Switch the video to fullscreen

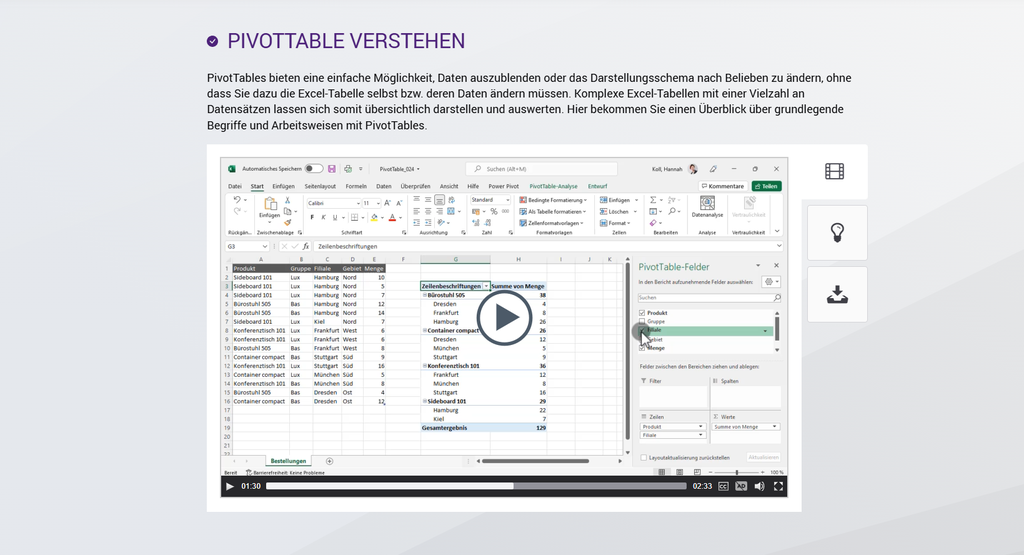(x=778, y=486)
